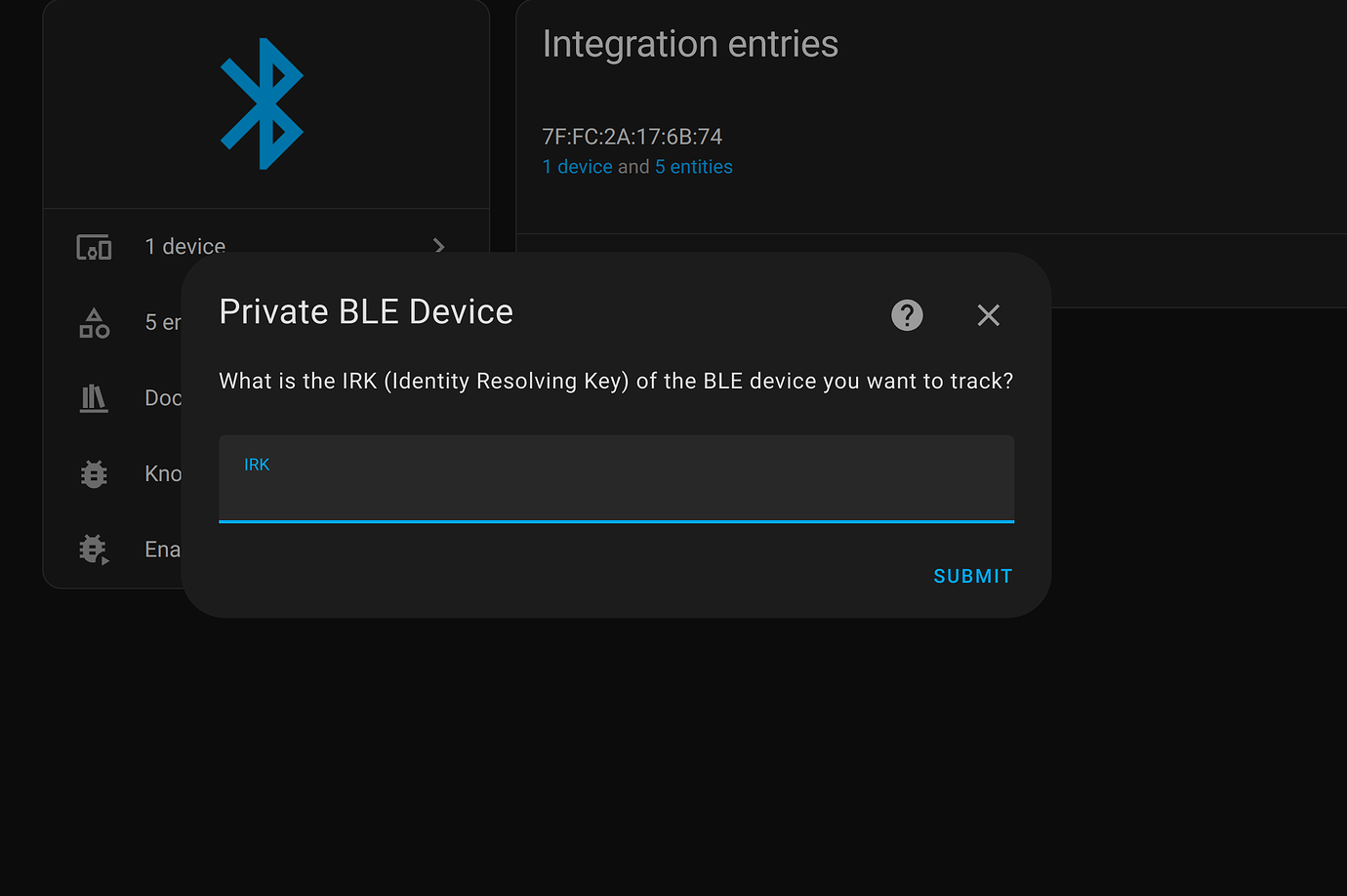Follow the "1 device" link under the MAC address
This screenshot has height=896, width=1347.
(577, 166)
